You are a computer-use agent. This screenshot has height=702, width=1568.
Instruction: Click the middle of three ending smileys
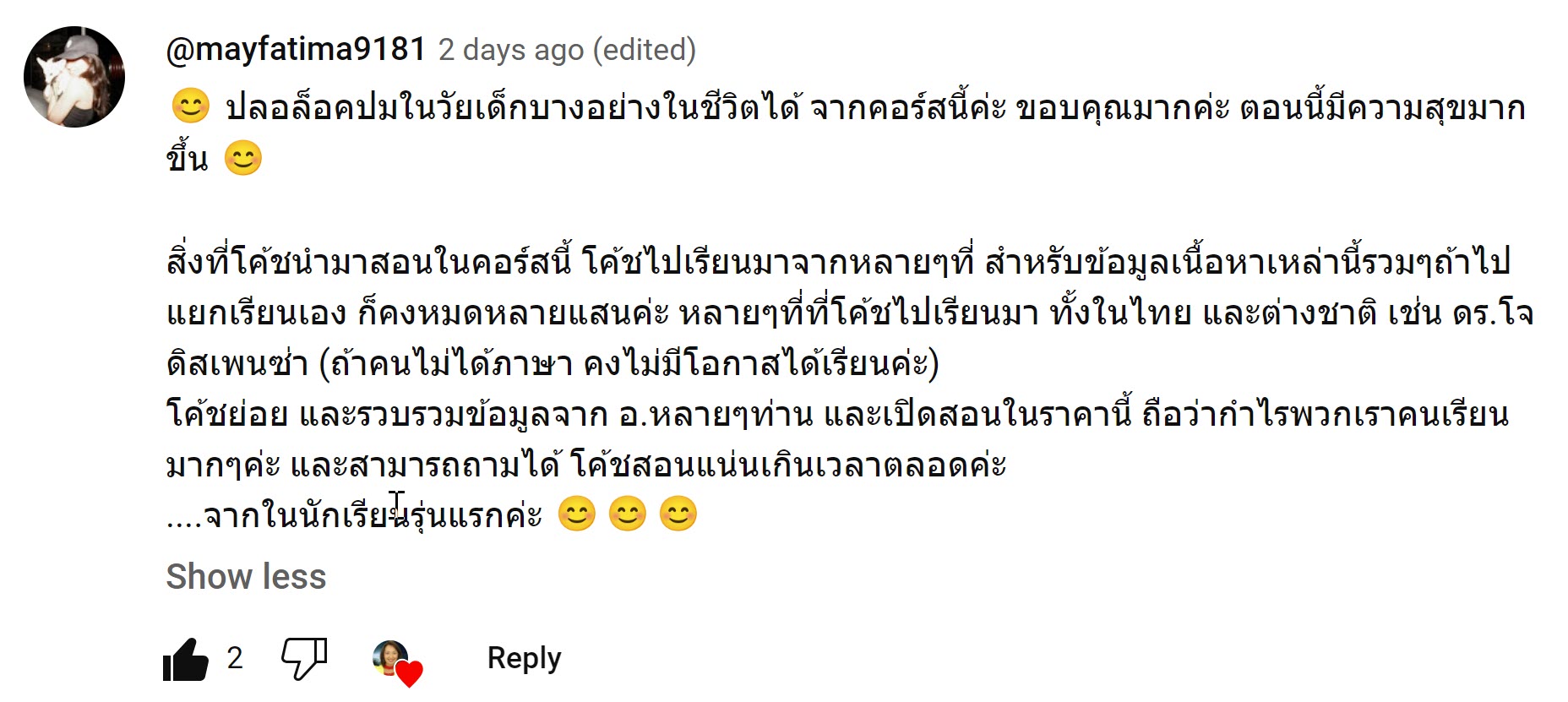click(x=628, y=514)
